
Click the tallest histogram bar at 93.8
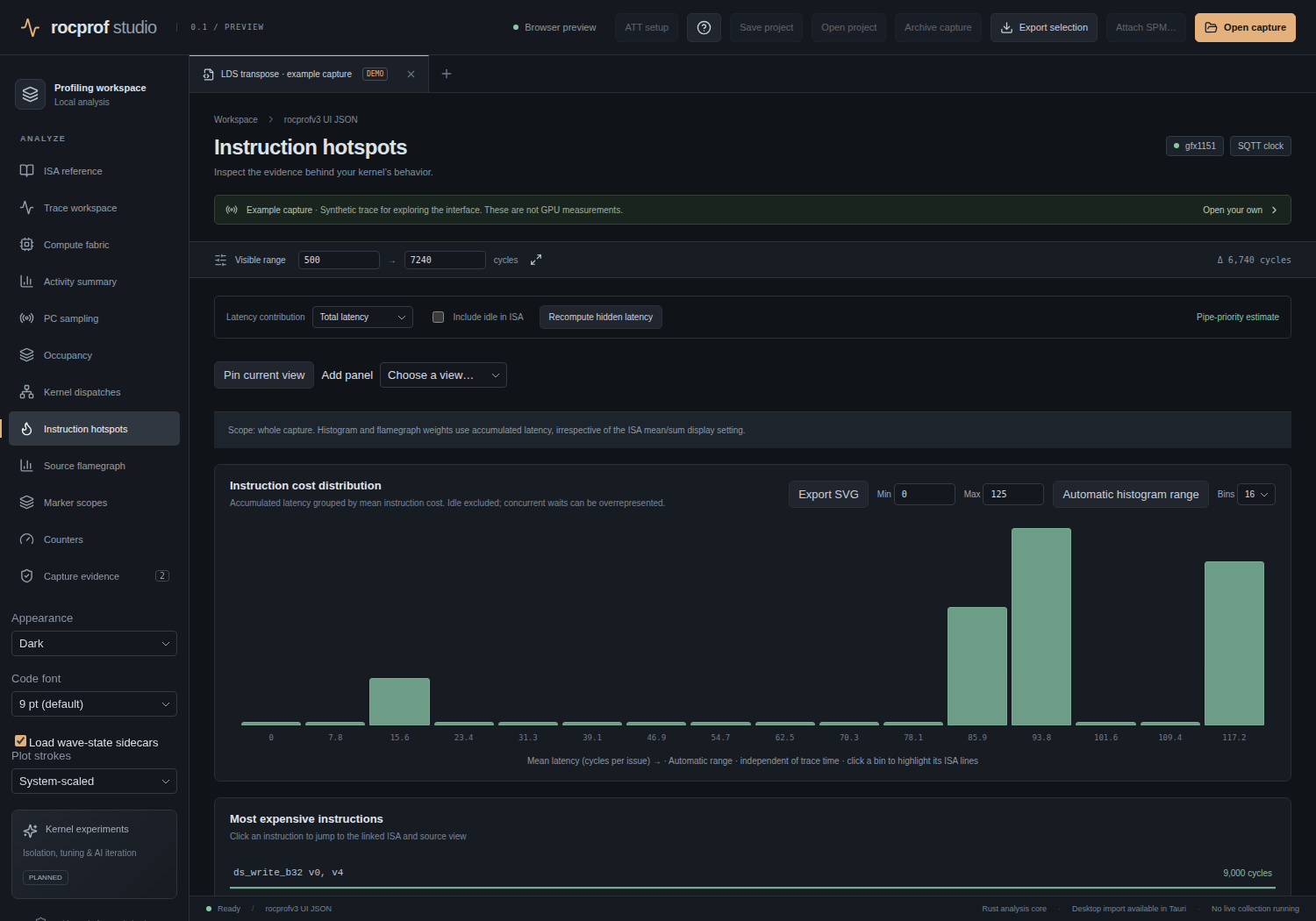pyautogui.click(x=1041, y=626)
